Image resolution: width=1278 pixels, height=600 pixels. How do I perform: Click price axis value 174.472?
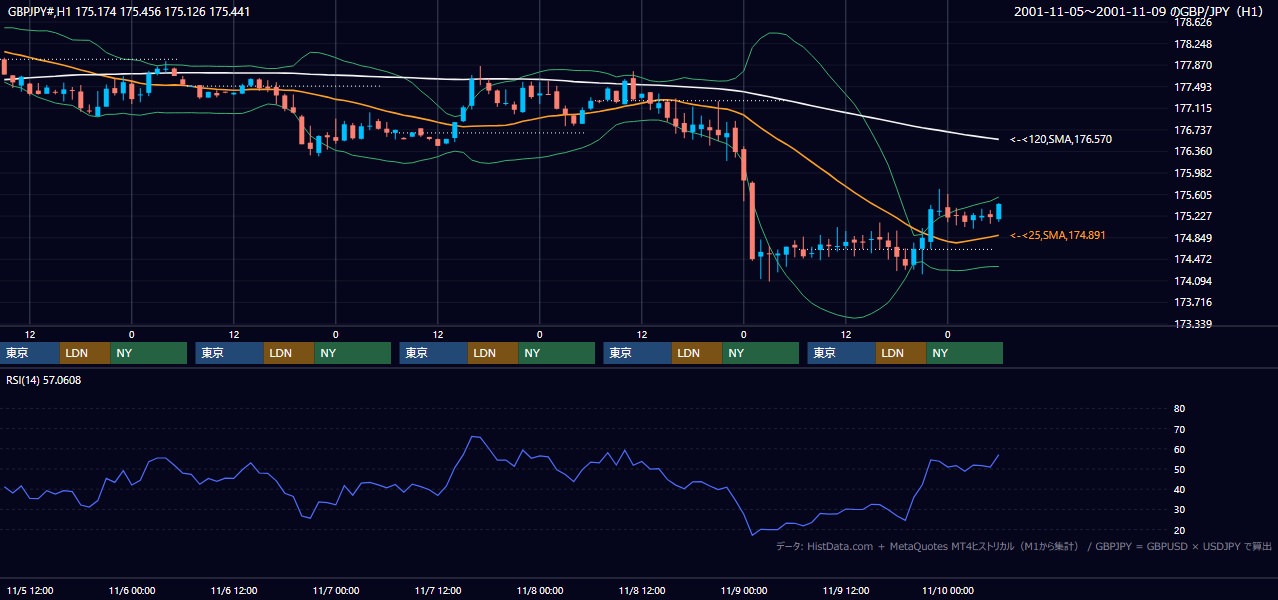coord(1192,259)
